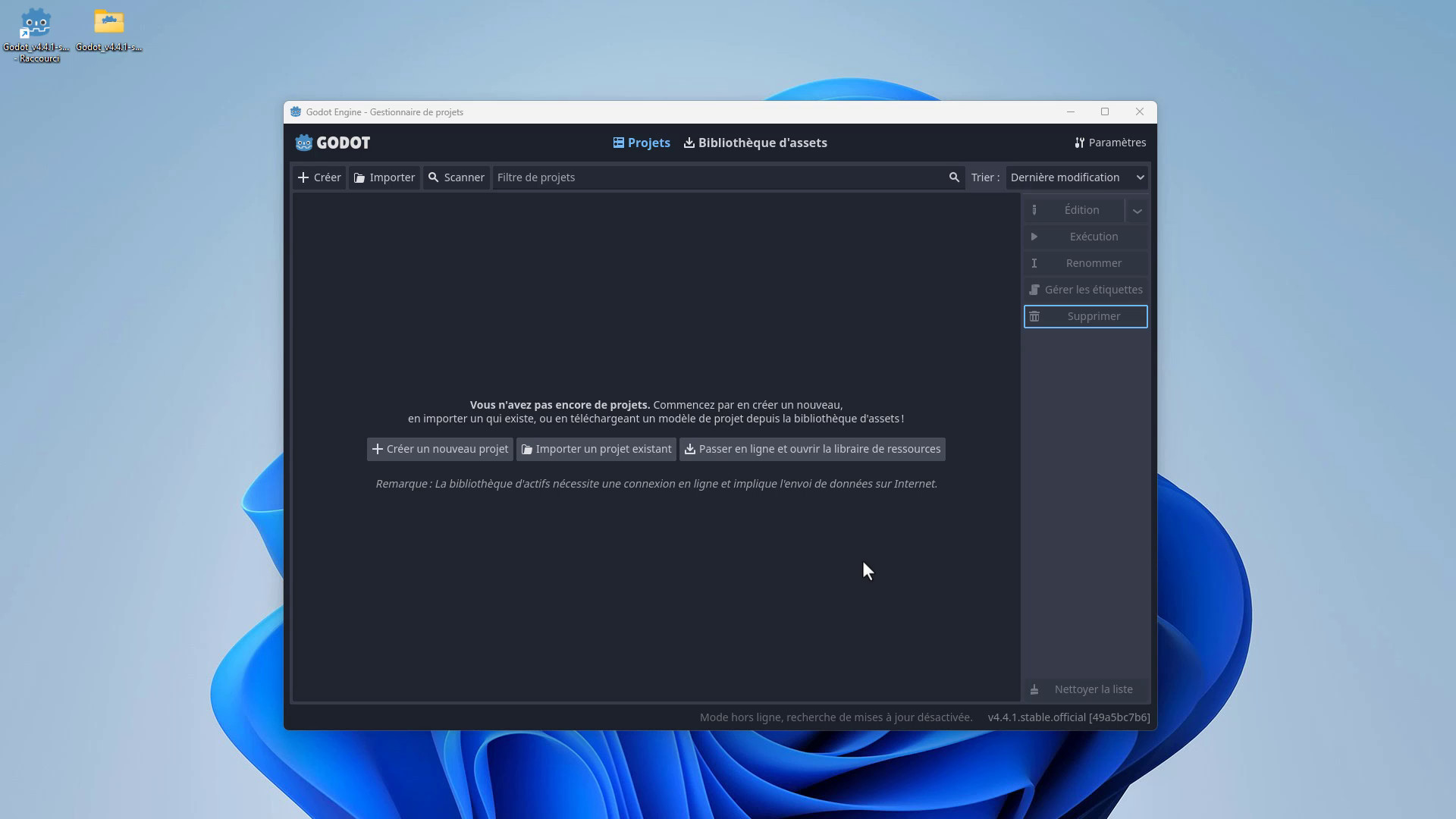Viewport: 1456px width, 819px height.
Task: Close the Godot project manager window
Action: click(1140, 112)
